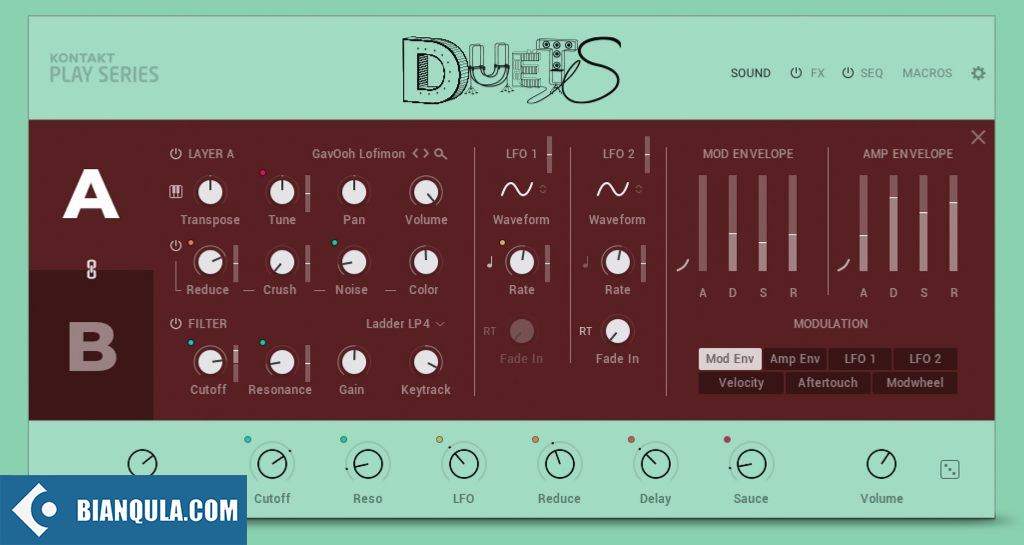Switch to the SOUND page
Viewport: 1024px width, 545px height.
pyautogui.click(x=750, y=73)
